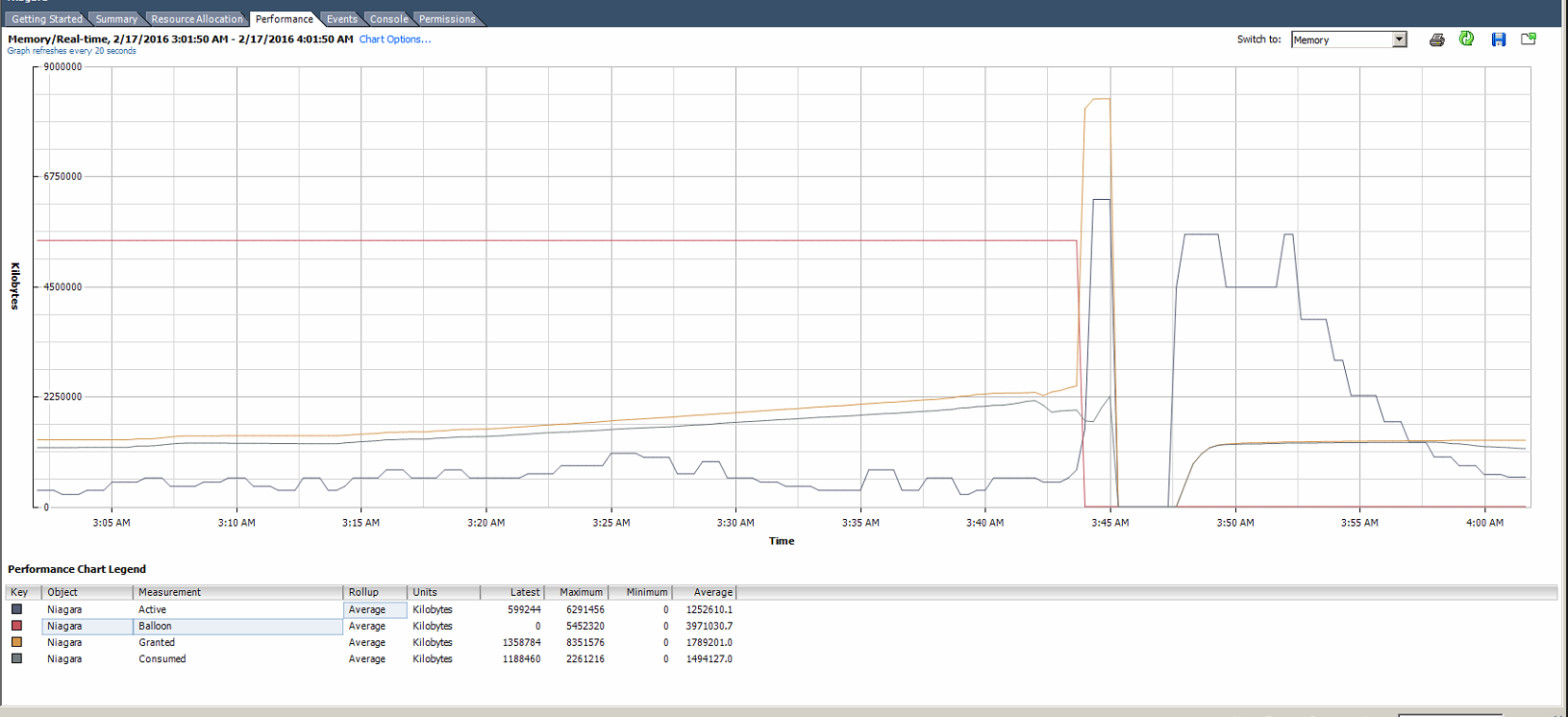Go to the Resource Allocation tab
Viewport: 1568px width, 717px height.
click(x=197, y=19)
